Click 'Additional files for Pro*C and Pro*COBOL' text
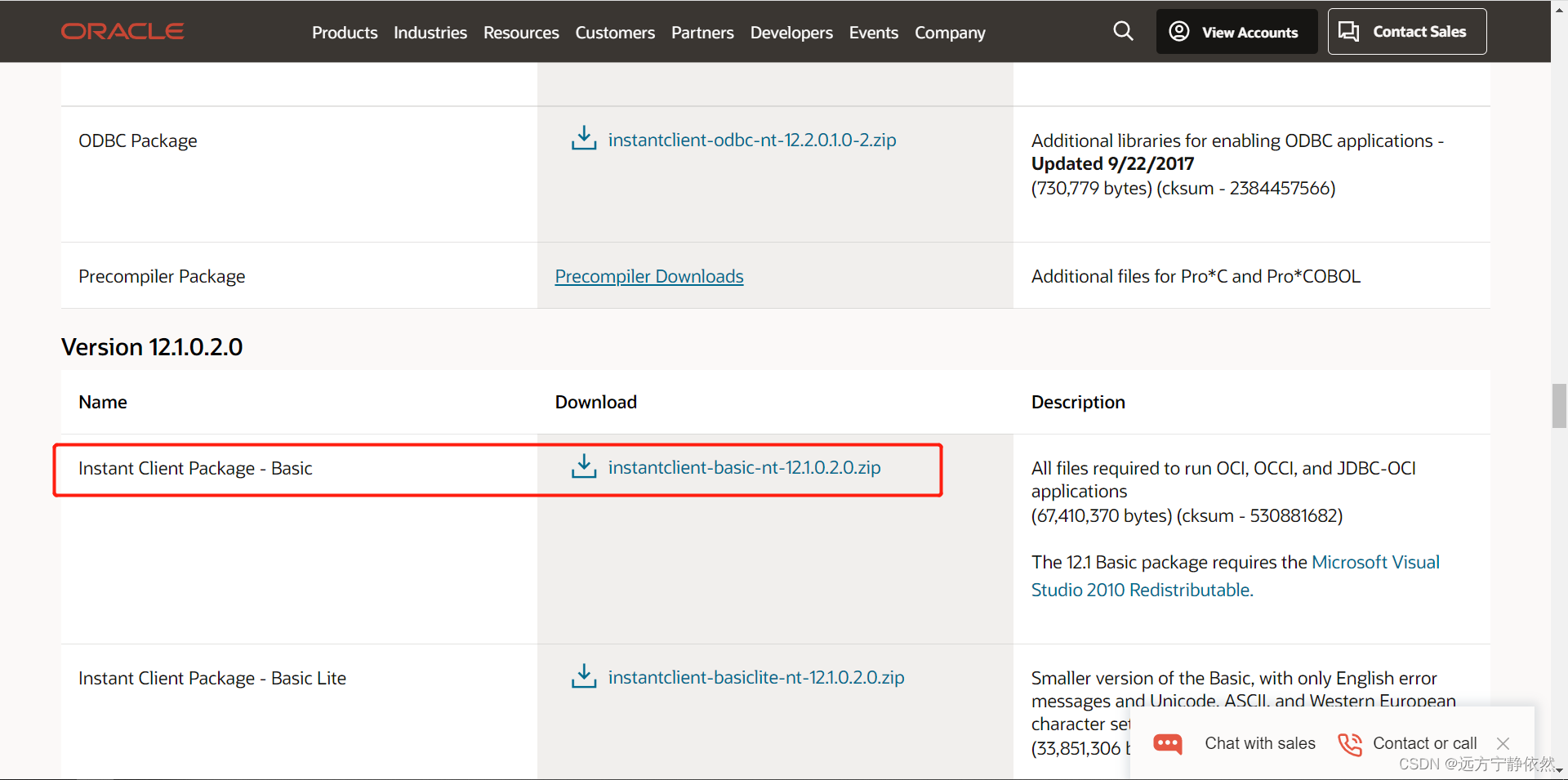This screenshot has width=1568, height=780. click(1196, 276)
